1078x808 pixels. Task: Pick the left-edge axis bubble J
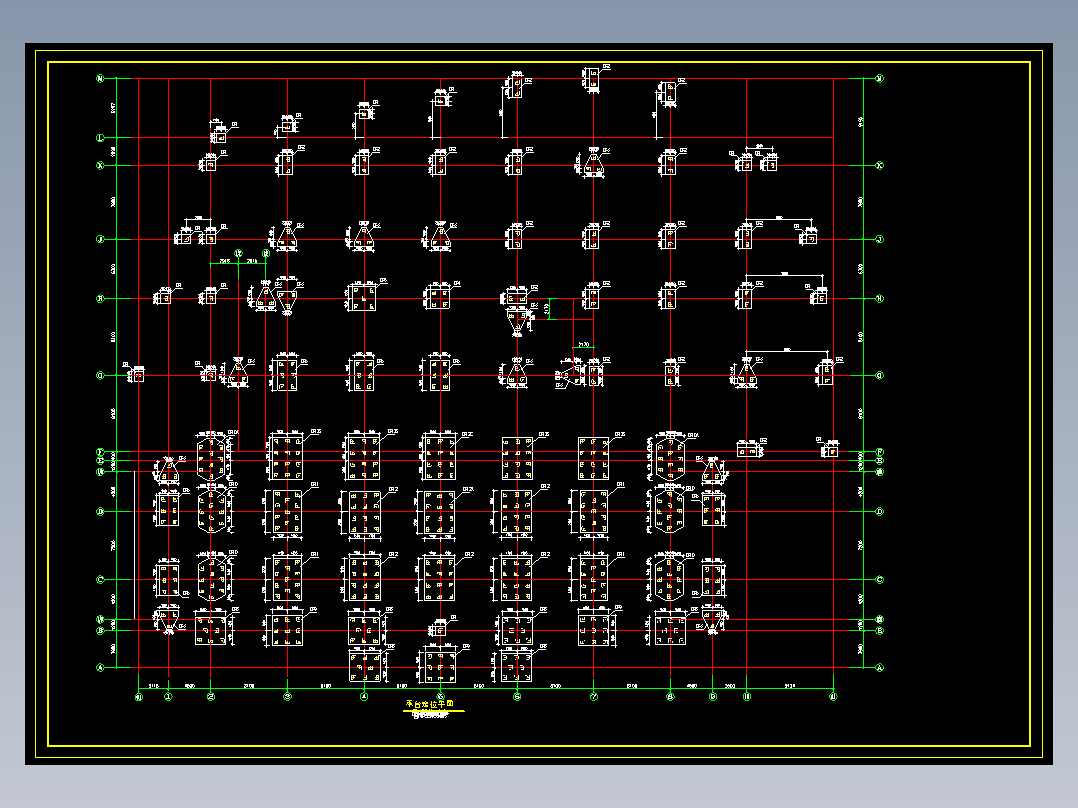click(100, 239)
